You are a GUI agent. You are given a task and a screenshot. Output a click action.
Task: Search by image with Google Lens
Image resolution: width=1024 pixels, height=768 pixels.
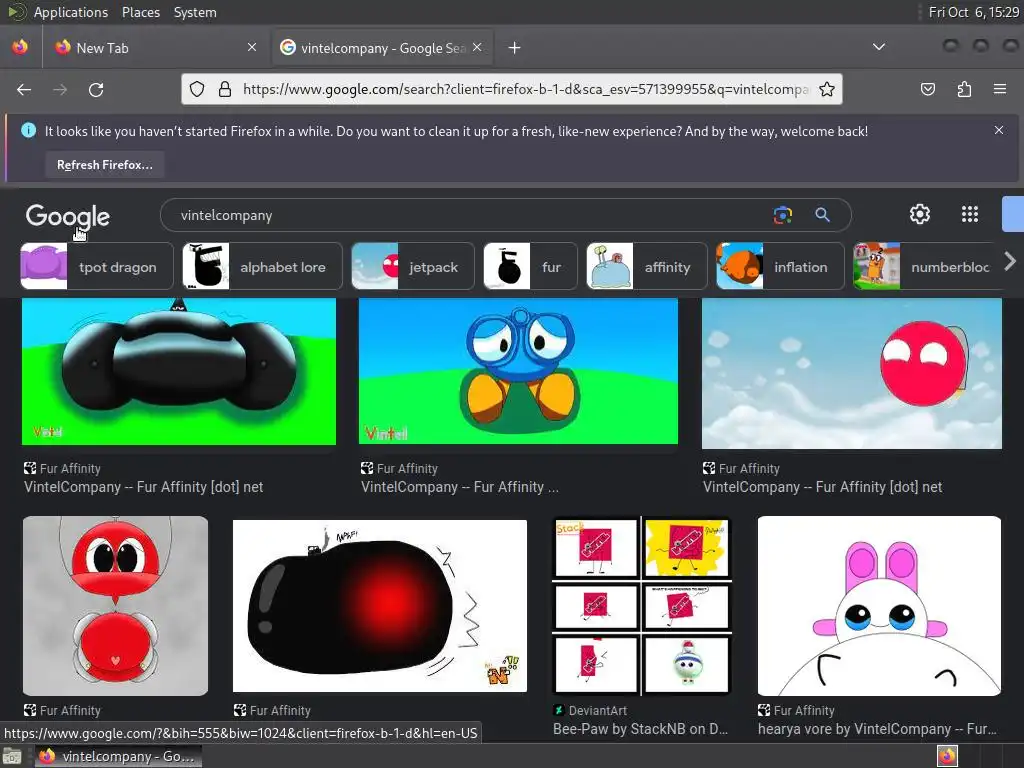(782, 215)
